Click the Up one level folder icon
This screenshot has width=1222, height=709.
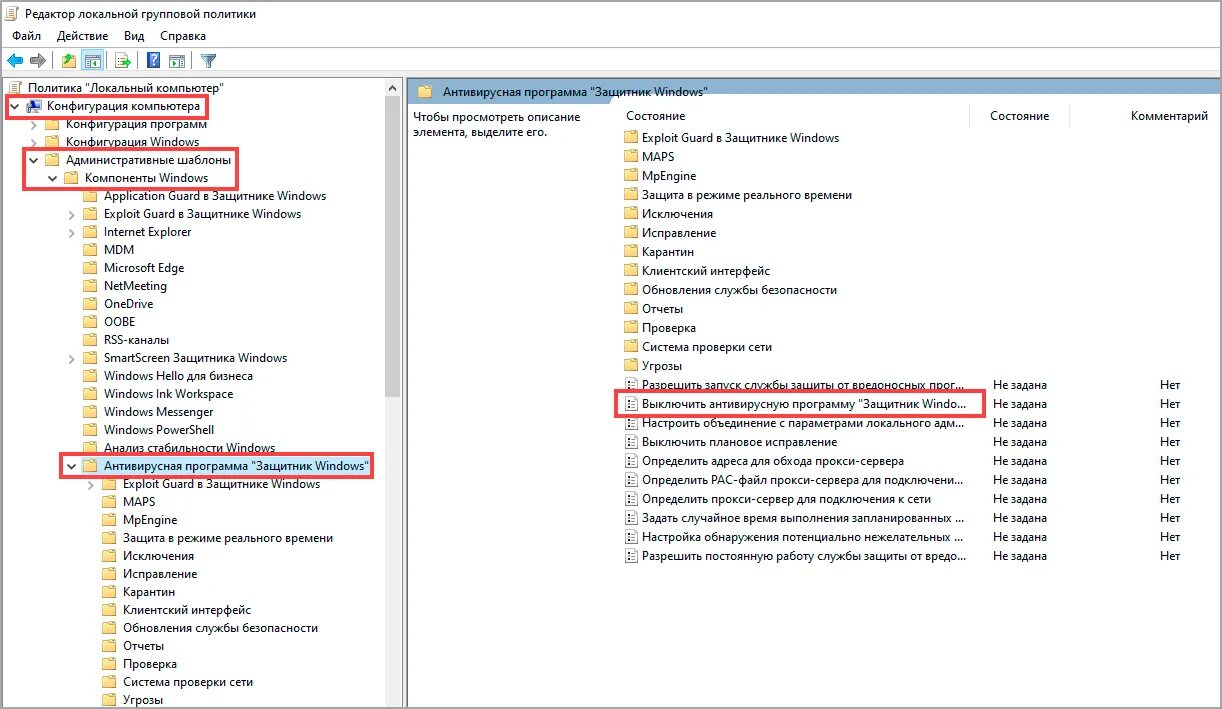[68, 60]
